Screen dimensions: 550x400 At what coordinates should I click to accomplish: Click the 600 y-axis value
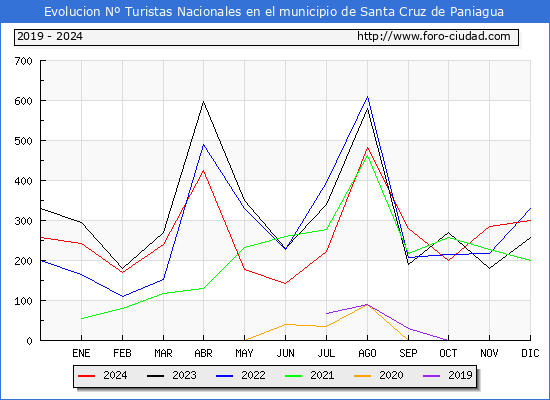(23, 101)
